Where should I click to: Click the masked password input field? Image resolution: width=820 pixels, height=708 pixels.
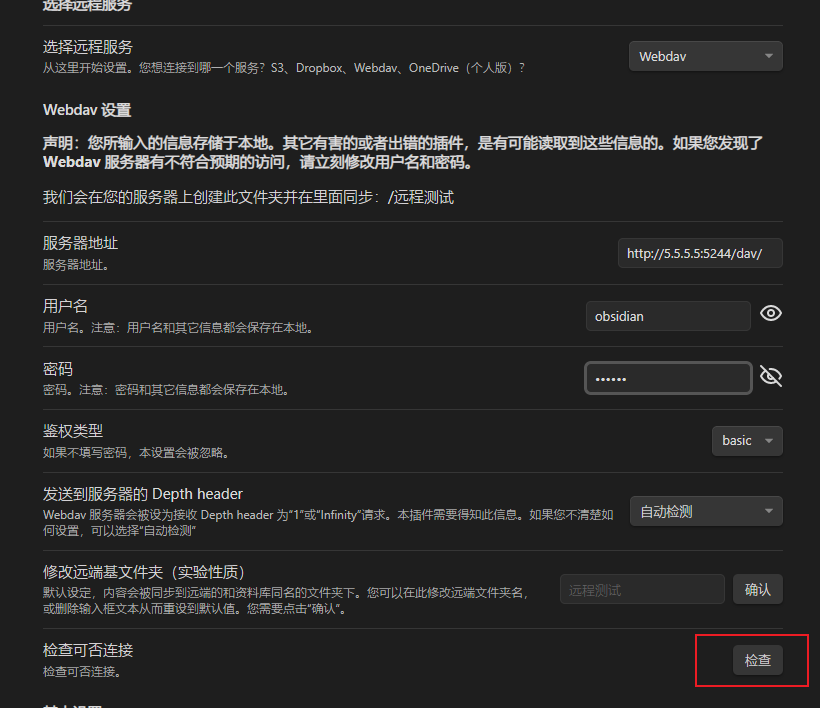[x=668, y=378]
